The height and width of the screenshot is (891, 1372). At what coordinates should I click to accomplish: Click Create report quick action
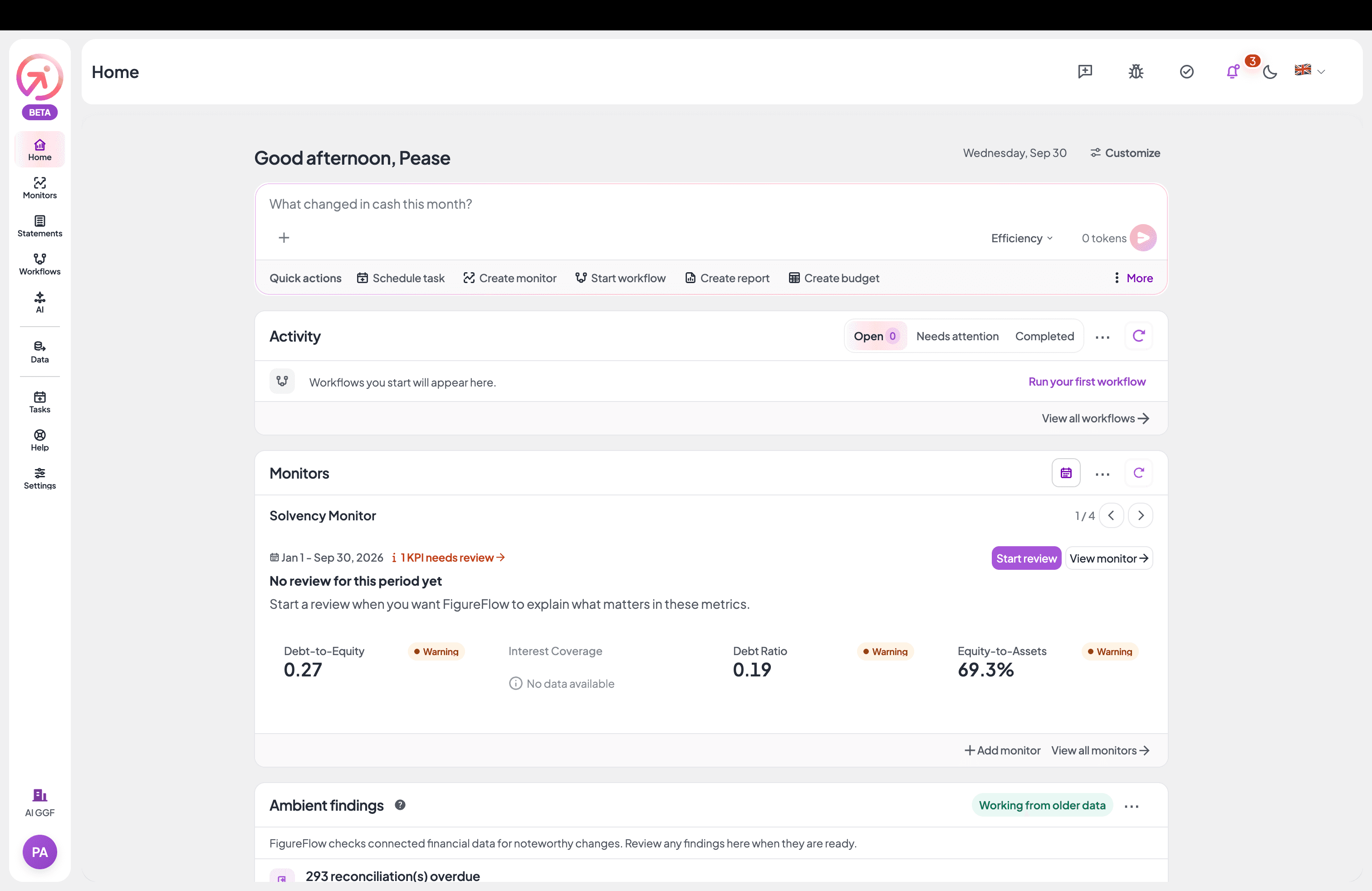pos(727,278)
